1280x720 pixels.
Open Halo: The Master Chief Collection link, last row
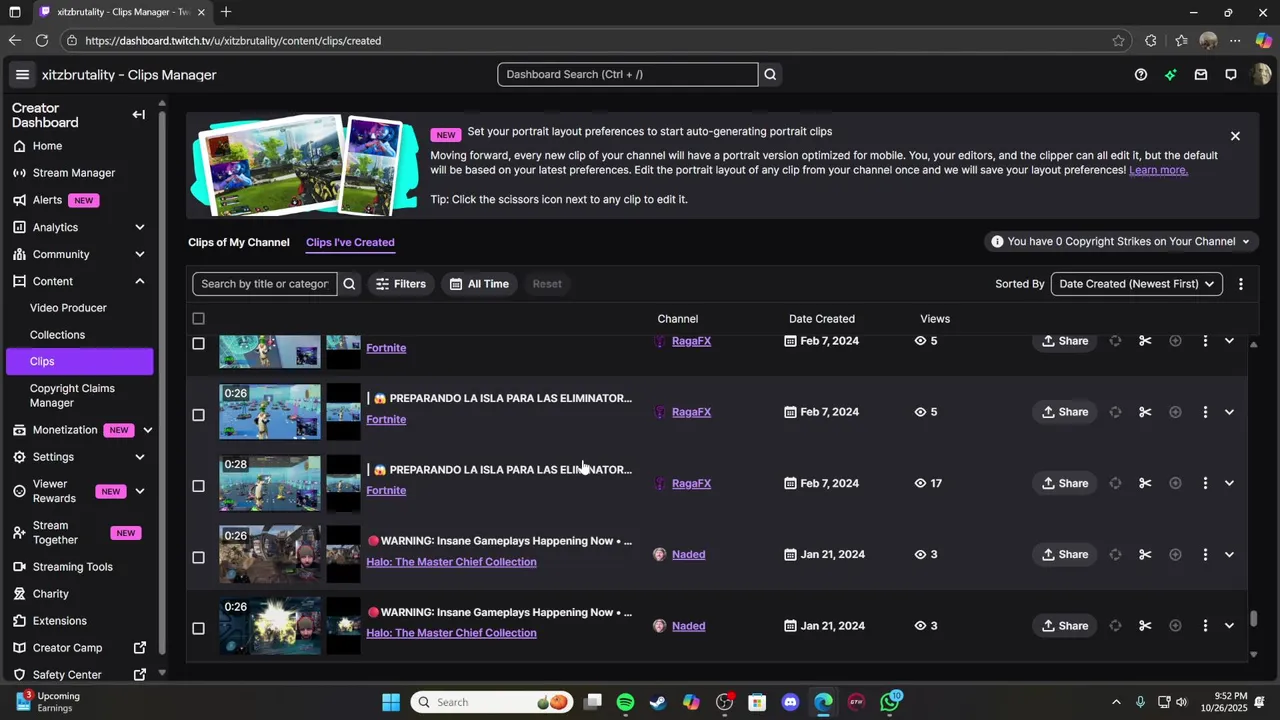point(451,633)
